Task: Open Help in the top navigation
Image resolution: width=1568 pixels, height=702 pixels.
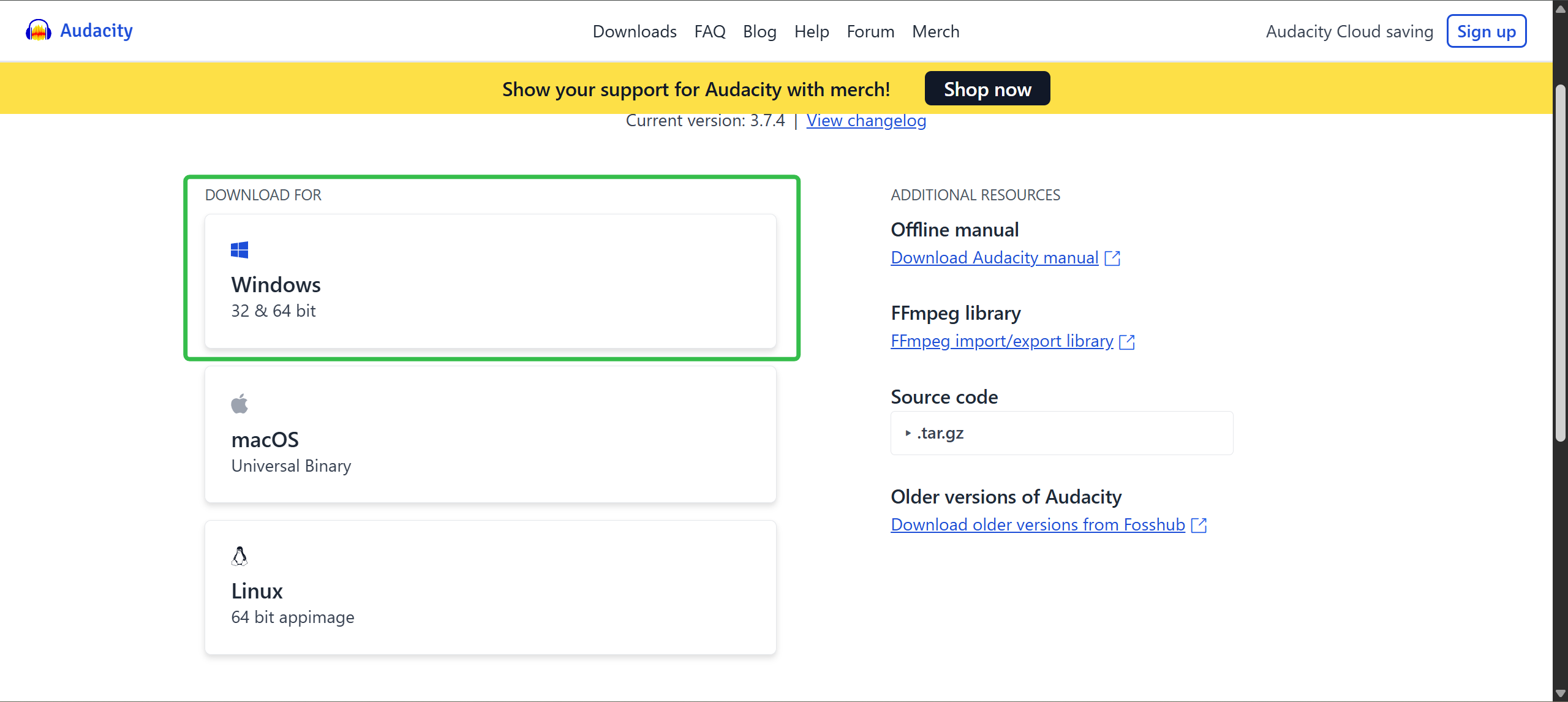Action: (x=812, y=31)
